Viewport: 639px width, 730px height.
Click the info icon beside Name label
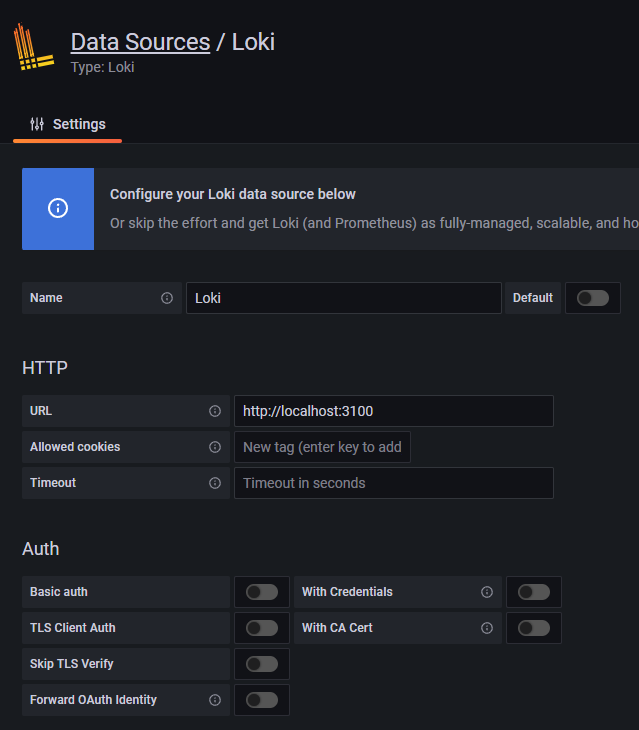(167, 298)
